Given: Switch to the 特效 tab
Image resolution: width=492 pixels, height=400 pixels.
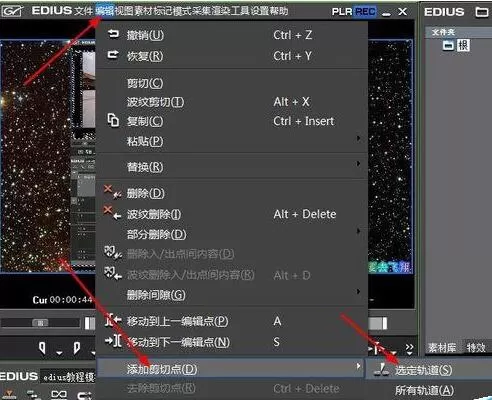Looking at the screenshot, I should point(476,348).
